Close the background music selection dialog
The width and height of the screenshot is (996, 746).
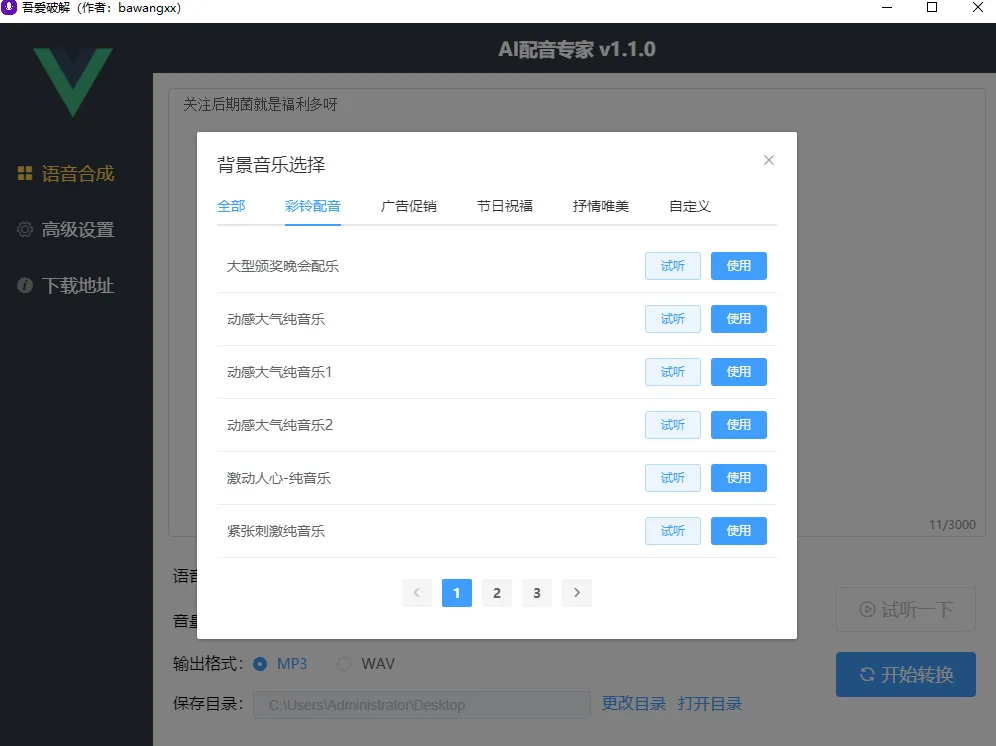[769, 160]
